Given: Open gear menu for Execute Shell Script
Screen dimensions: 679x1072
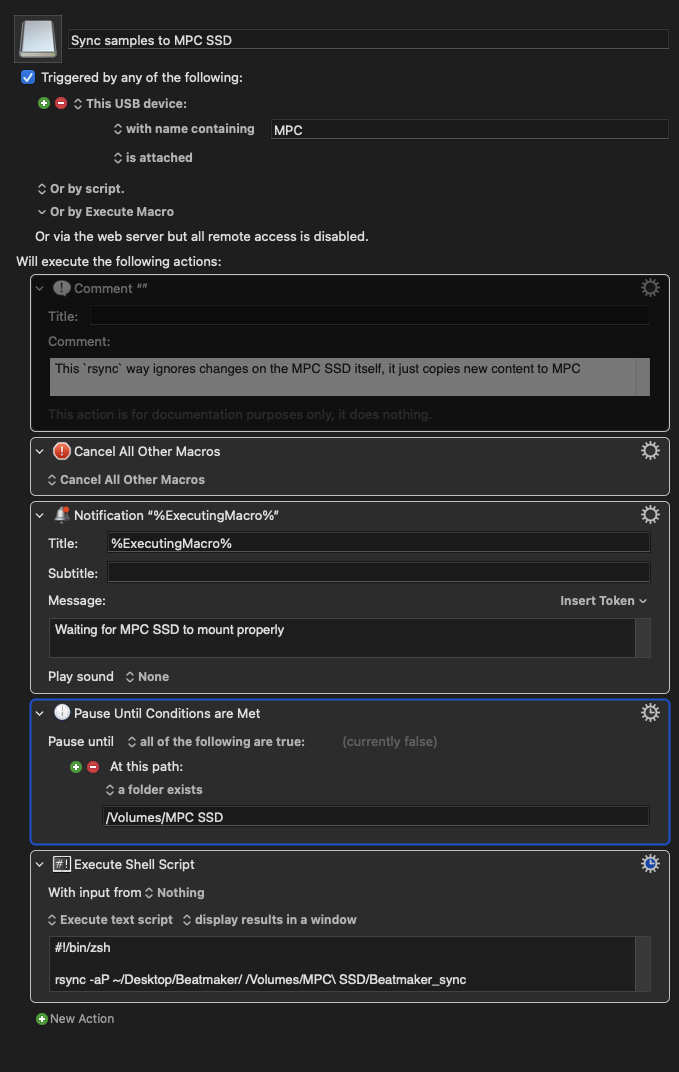Looking at the screenshot, I should pos(650,864).
